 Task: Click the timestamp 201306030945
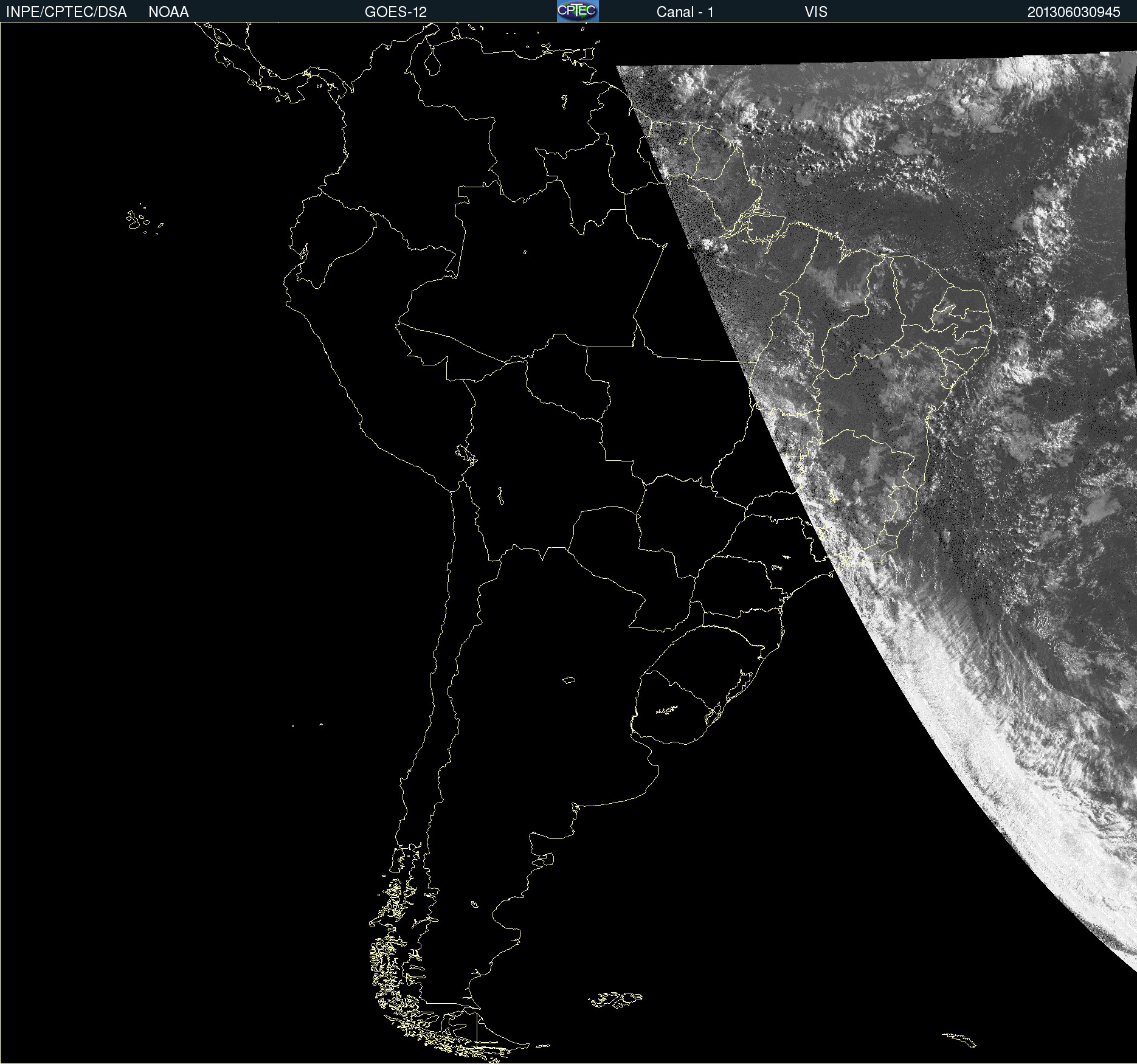1074,12
